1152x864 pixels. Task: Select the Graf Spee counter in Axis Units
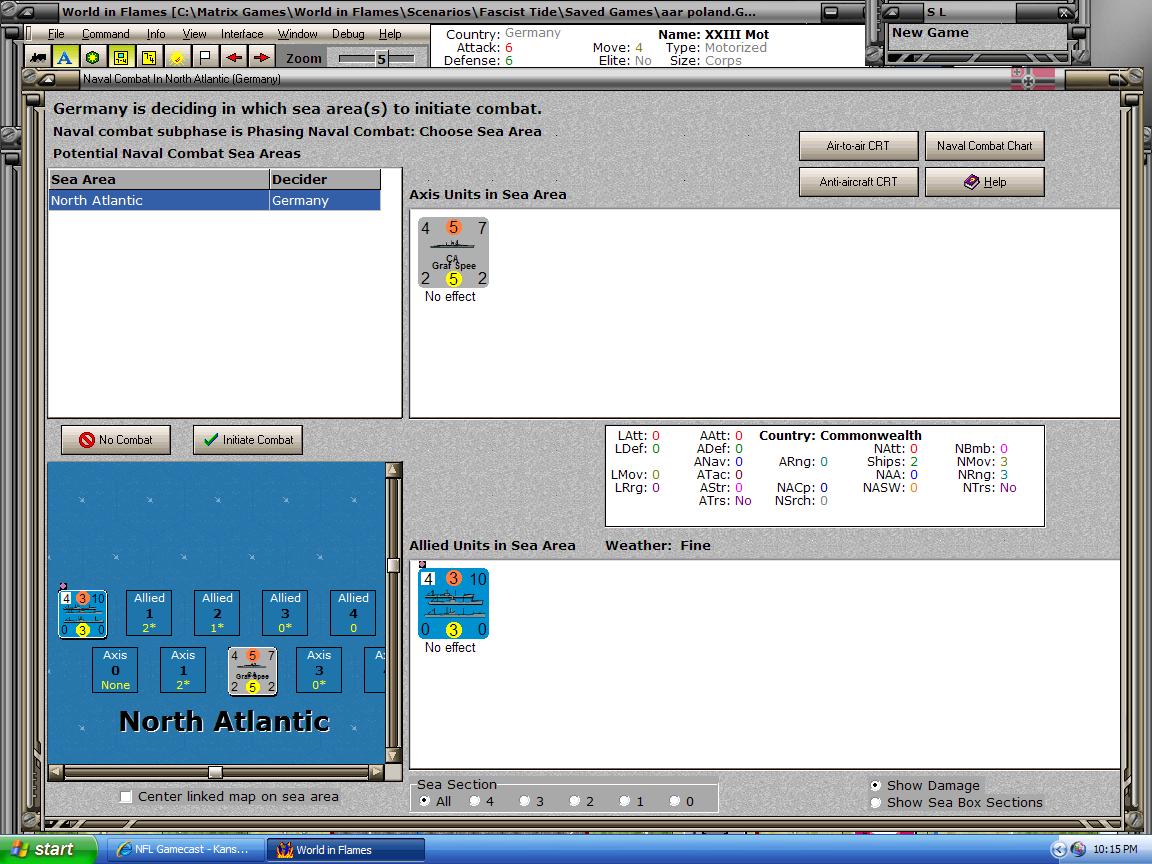453,253
